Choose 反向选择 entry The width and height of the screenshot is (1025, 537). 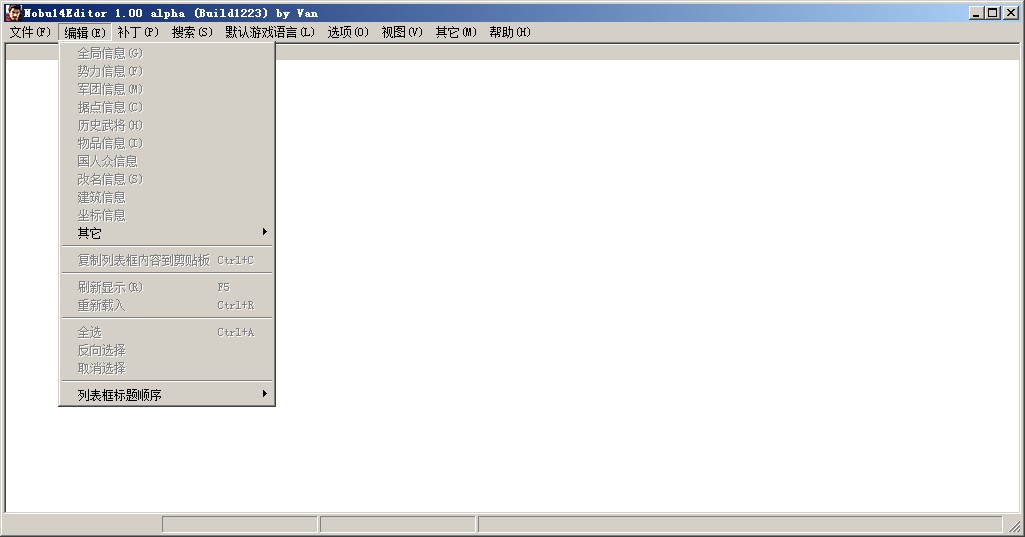[167, 350]
